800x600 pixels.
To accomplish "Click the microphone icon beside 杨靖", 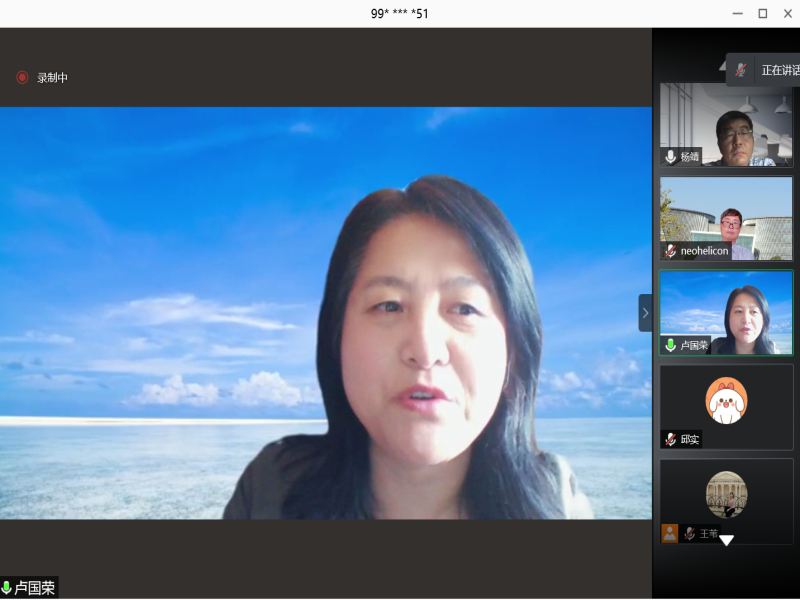I will pos(670,156).
